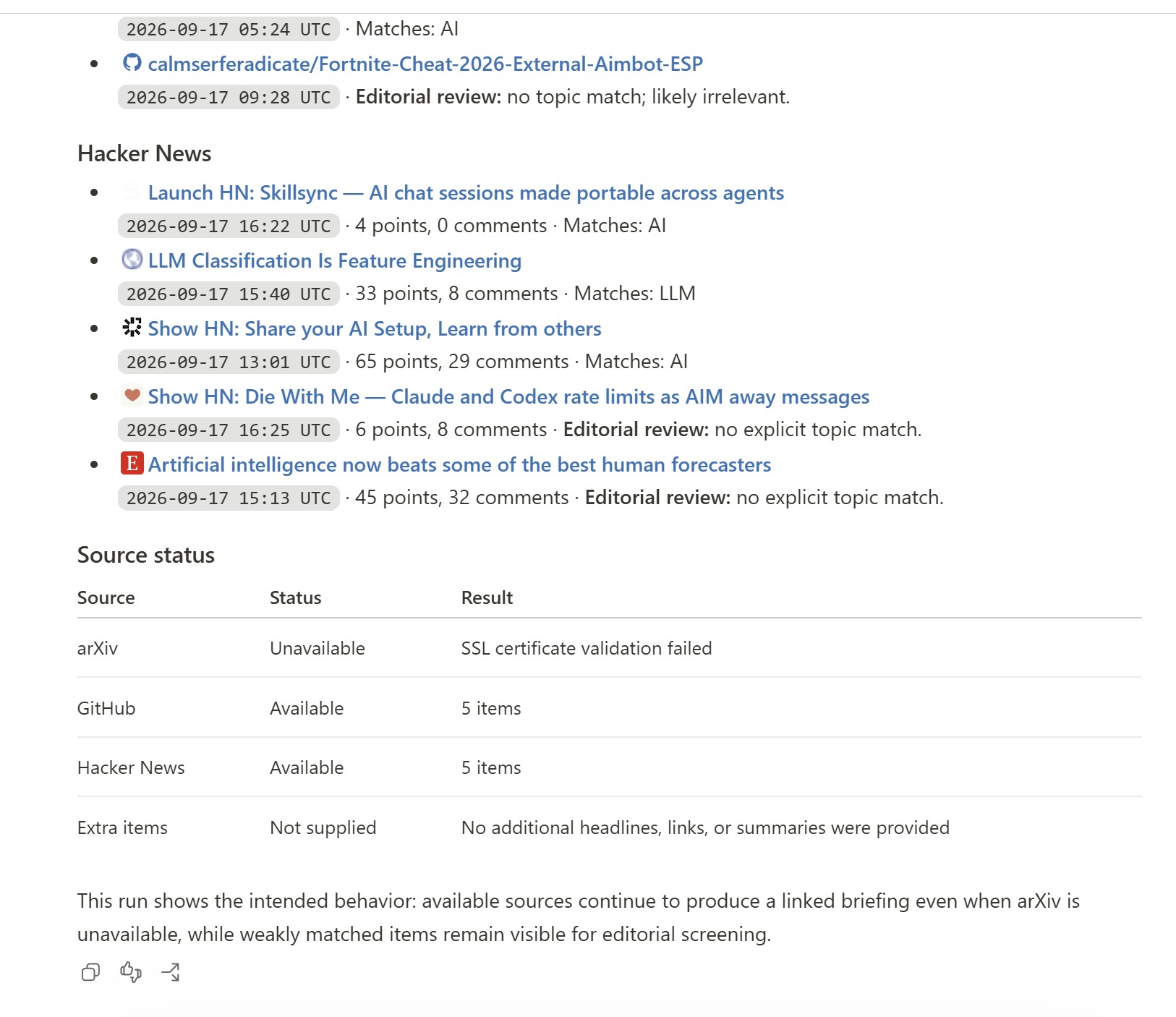1176x1017 pixels.
Task: Click 33 points, 8 comments text
Action: [x=456, y=294]
